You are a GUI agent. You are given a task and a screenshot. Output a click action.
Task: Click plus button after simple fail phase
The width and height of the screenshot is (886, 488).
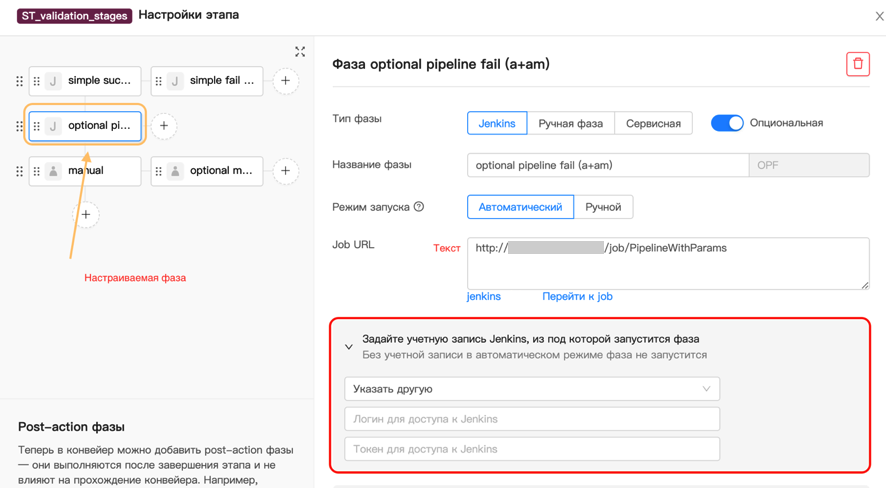[286, 81]
